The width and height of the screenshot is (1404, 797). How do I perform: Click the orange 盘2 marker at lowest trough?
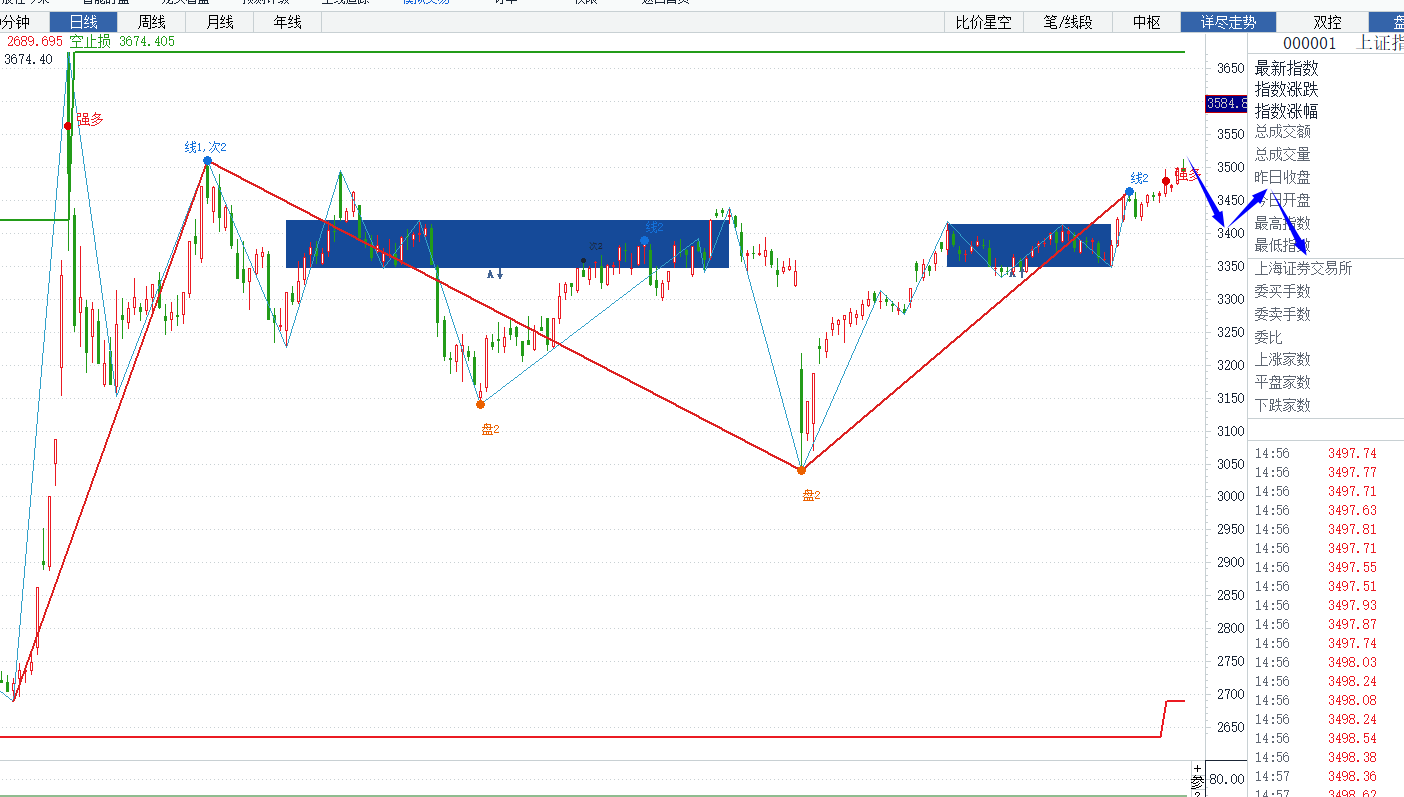[801, 470]
